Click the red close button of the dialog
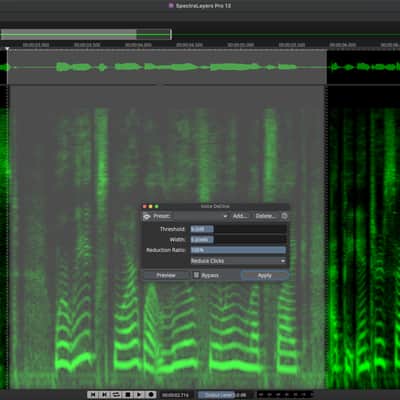The height and width of the screenshot is (400, 400). coord(145,207)
